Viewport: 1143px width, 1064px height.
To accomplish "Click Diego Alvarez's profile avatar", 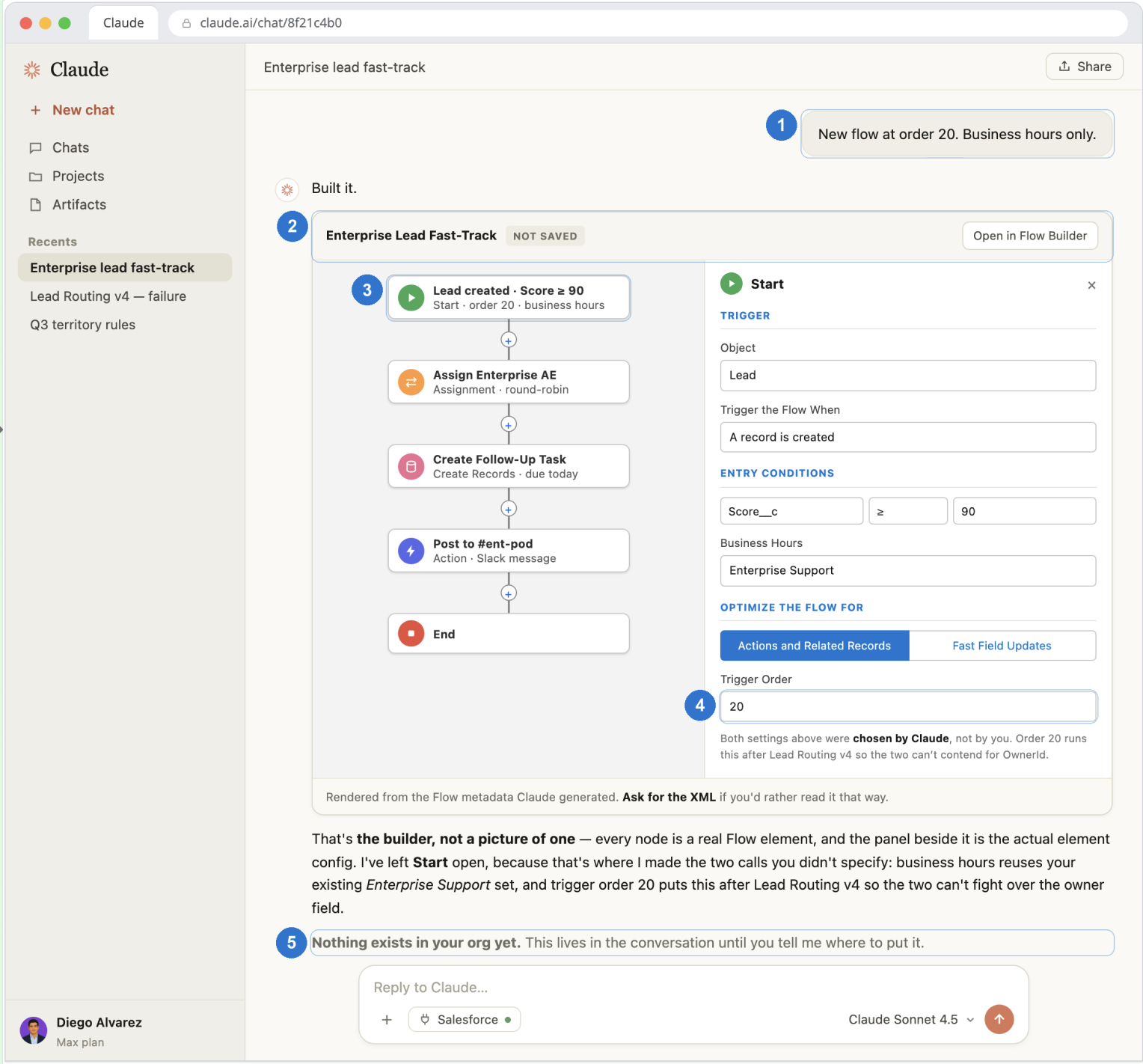I will coord(34,1030).
